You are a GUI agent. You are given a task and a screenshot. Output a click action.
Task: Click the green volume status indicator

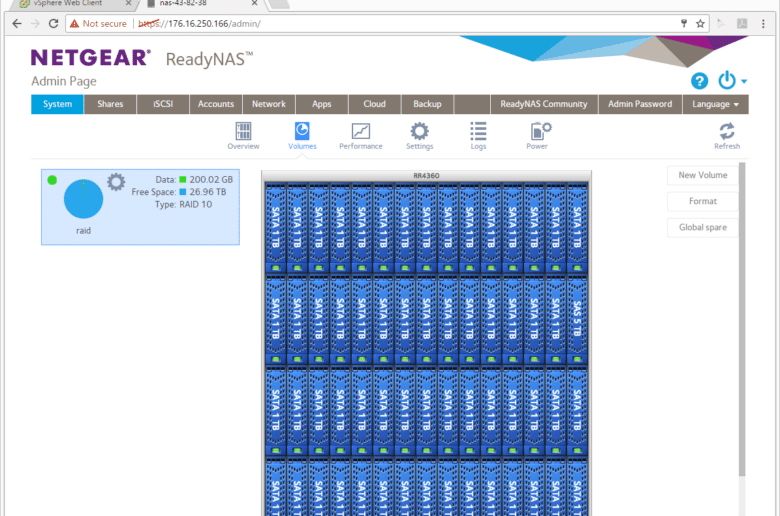(52, 180)
